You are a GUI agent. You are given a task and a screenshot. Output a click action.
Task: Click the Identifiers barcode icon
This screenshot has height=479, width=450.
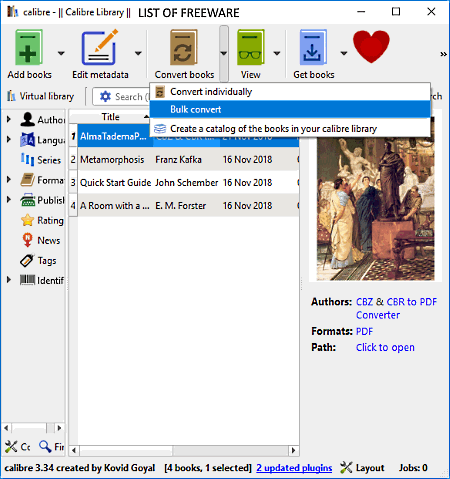pyautogui.click(x=27, y=280)
